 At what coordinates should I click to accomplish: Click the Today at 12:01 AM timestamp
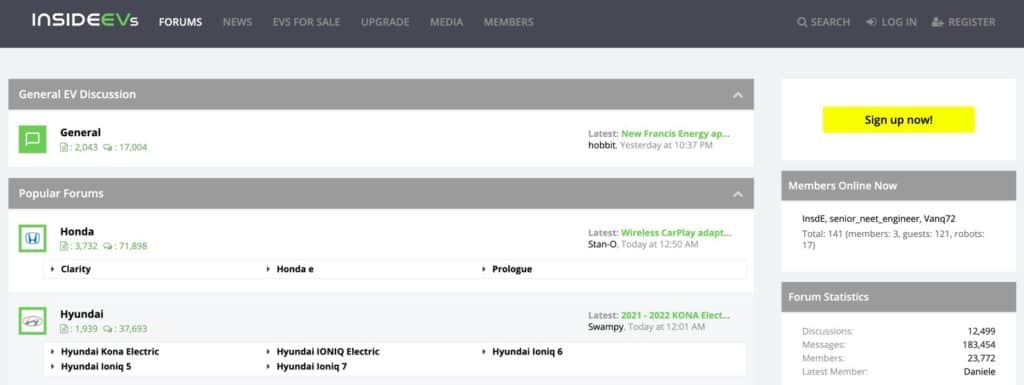(666, 327)
